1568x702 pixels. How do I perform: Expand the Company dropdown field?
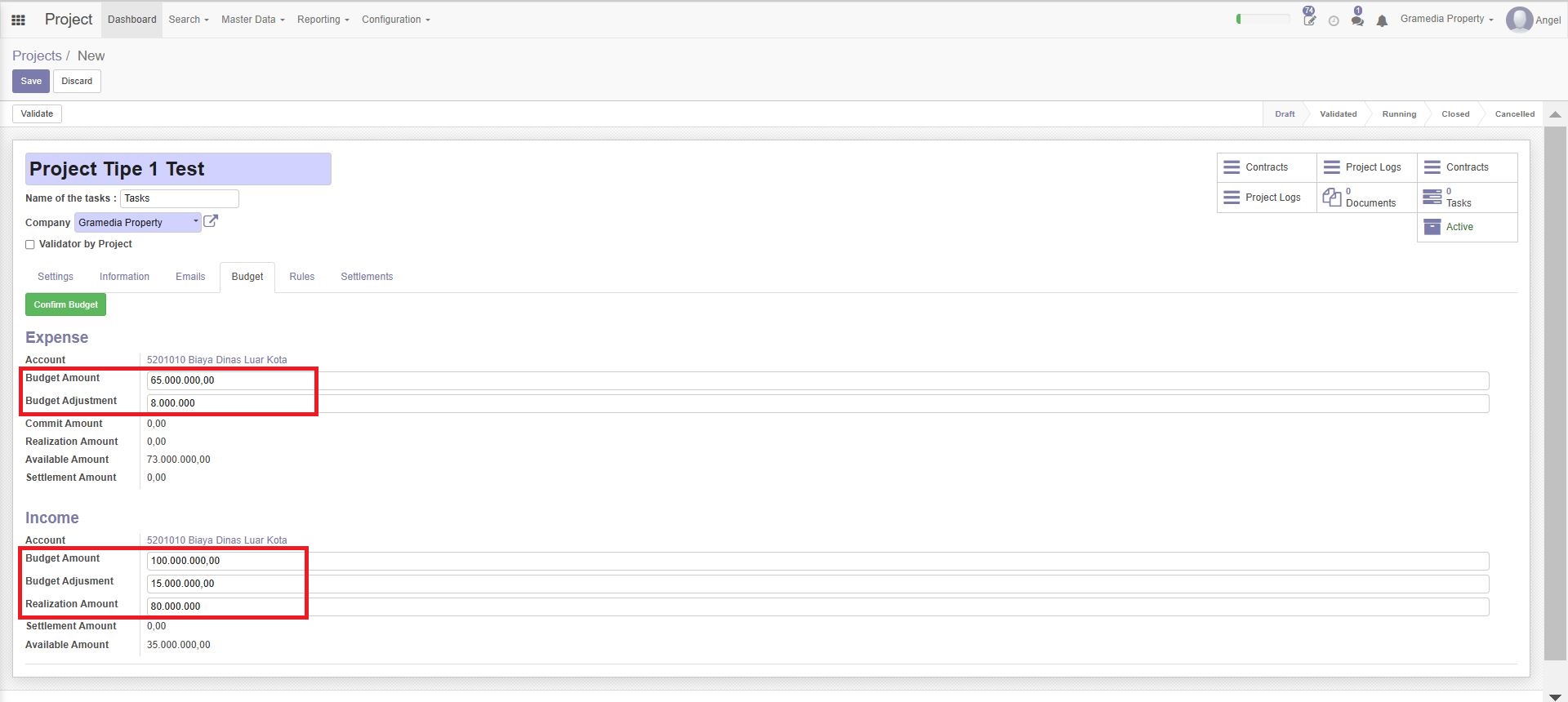click(x=138, y=222)
